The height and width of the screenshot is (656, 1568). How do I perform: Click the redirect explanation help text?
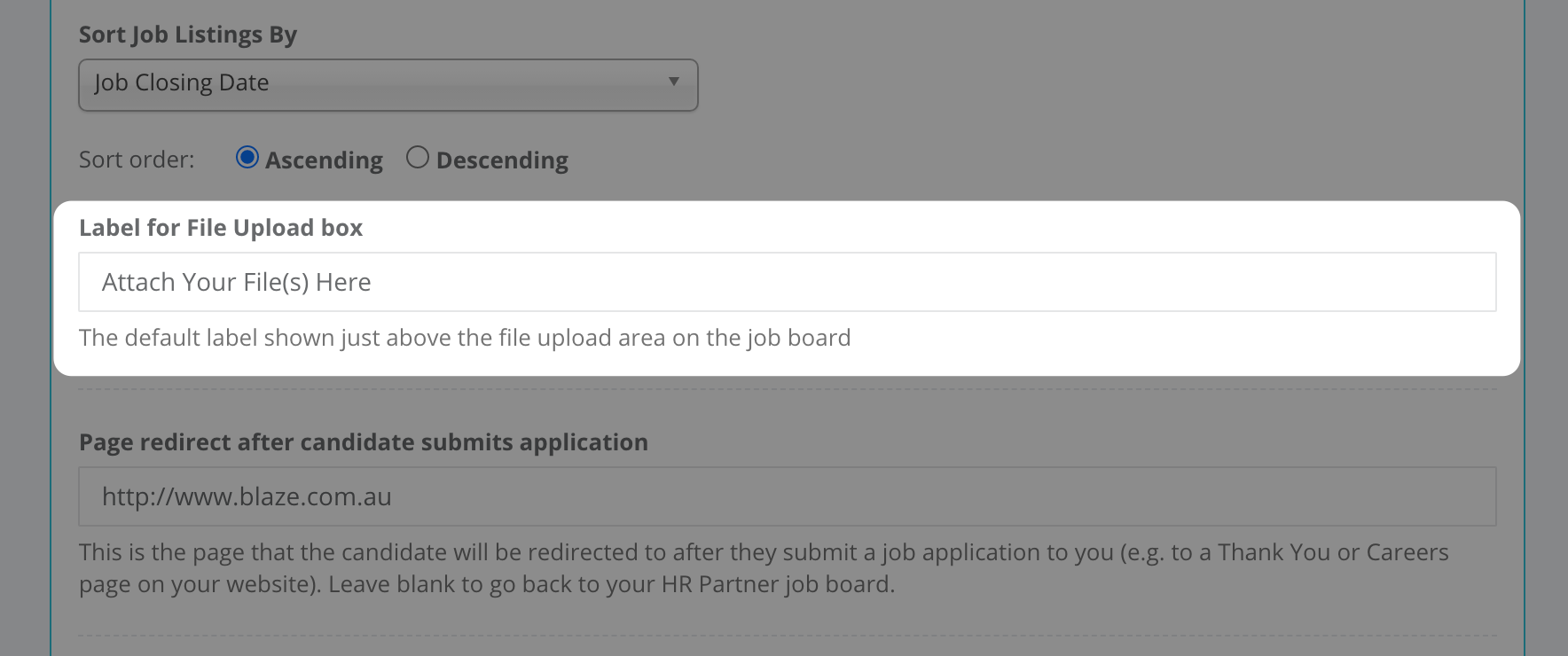coord(764,568)
